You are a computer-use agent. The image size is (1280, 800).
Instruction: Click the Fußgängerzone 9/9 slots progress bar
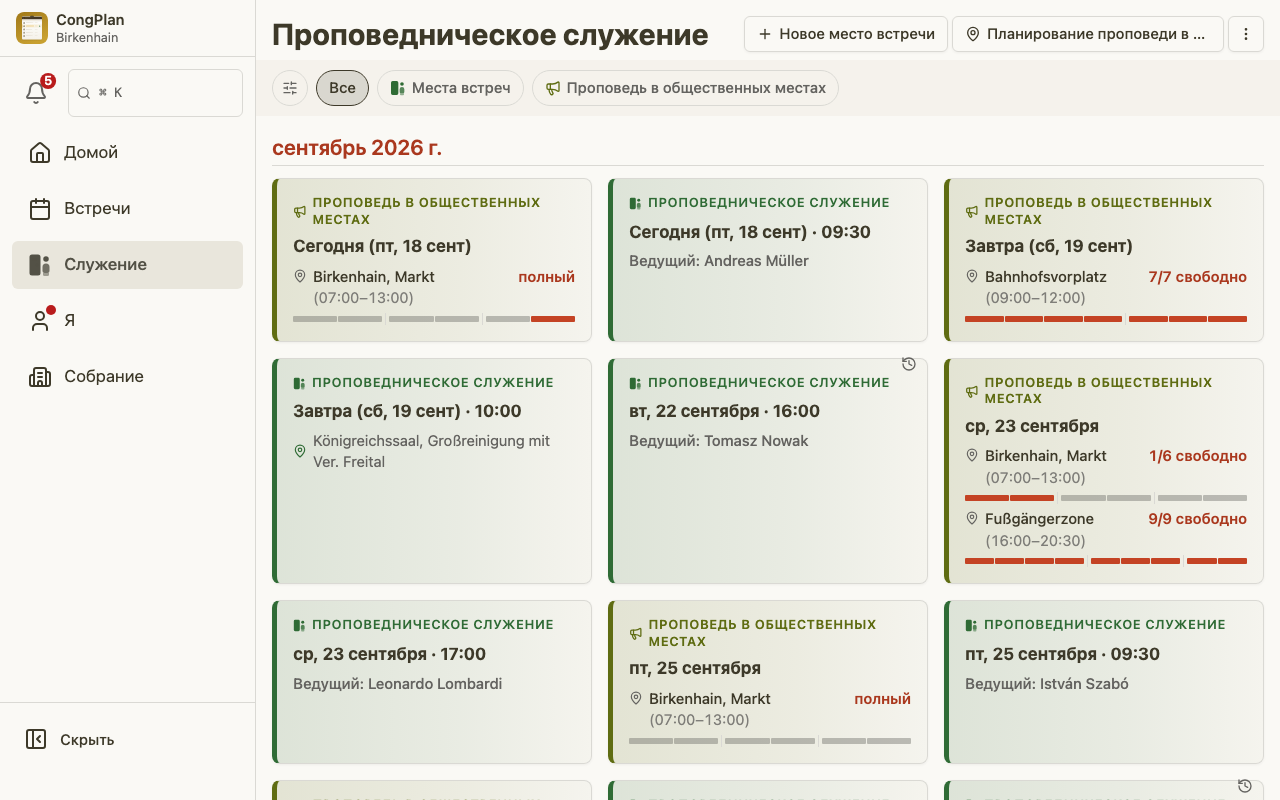click(1106, 561)
